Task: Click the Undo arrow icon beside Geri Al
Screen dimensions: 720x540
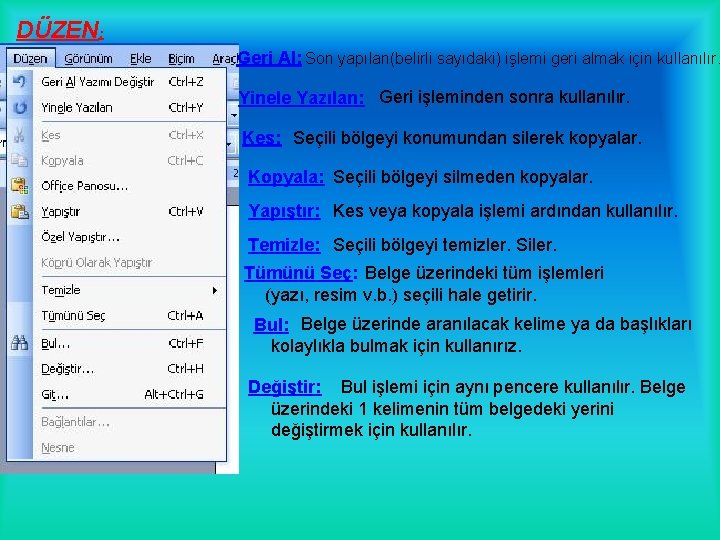Action: pos(19,82)
